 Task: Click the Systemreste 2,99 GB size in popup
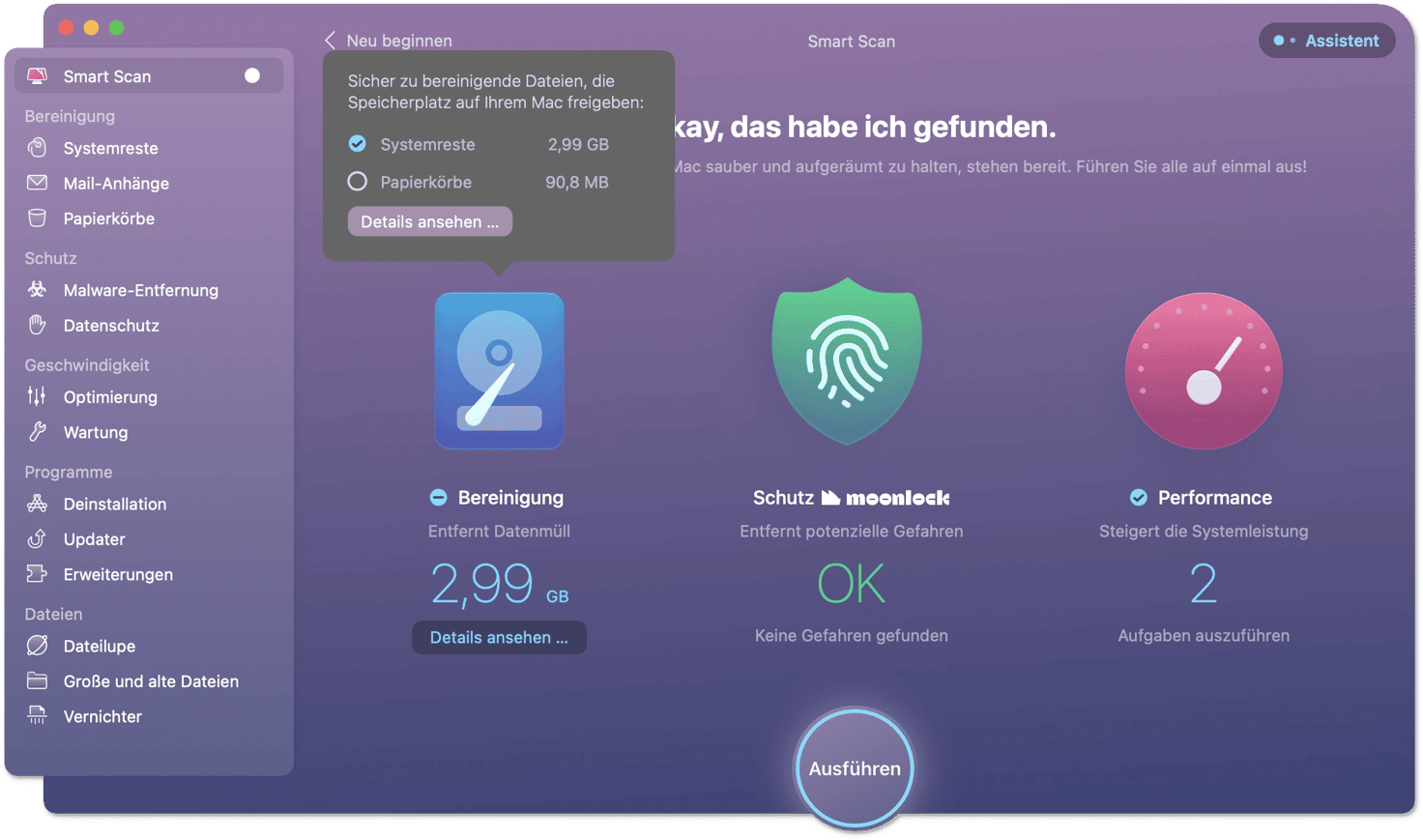[x=578, y=144]
